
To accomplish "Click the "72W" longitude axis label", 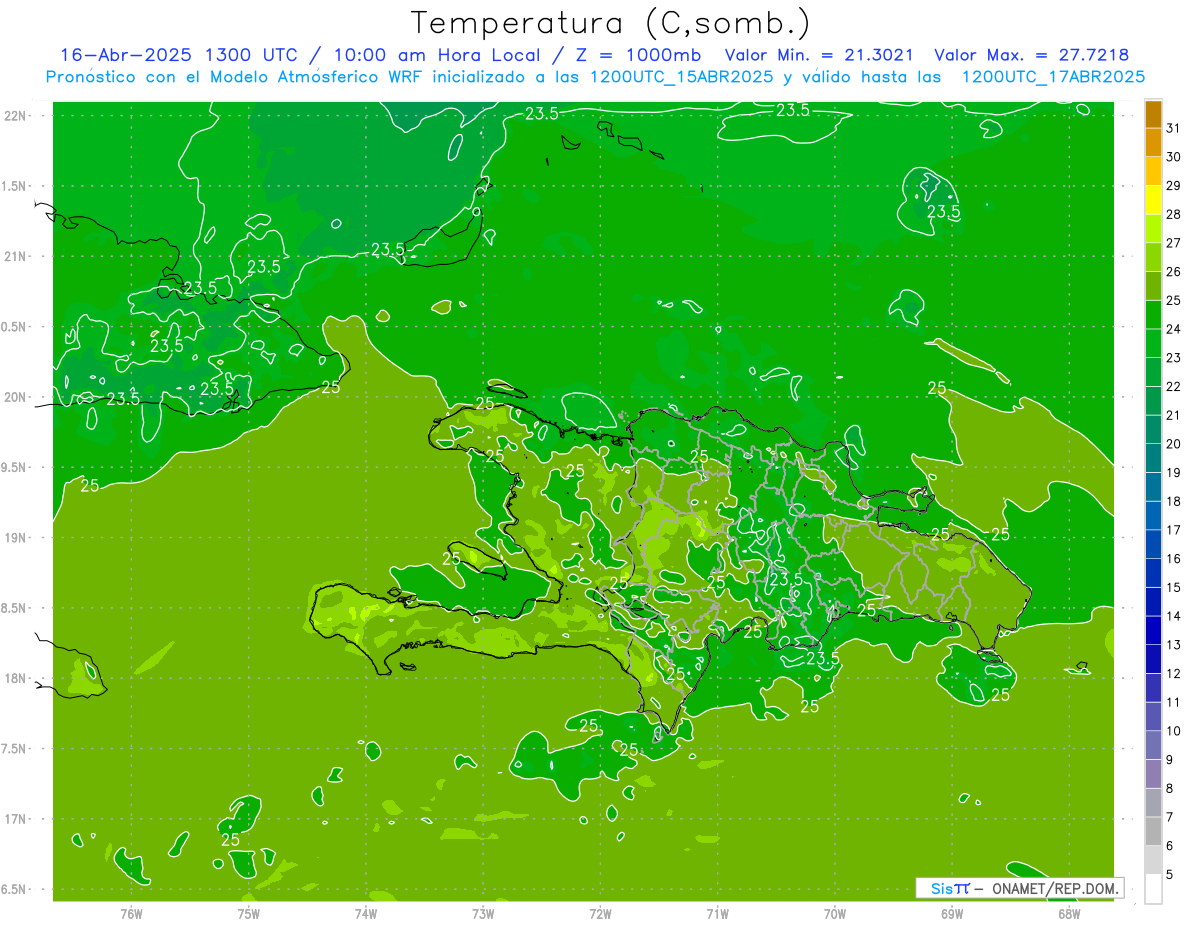I will point(600,914).
